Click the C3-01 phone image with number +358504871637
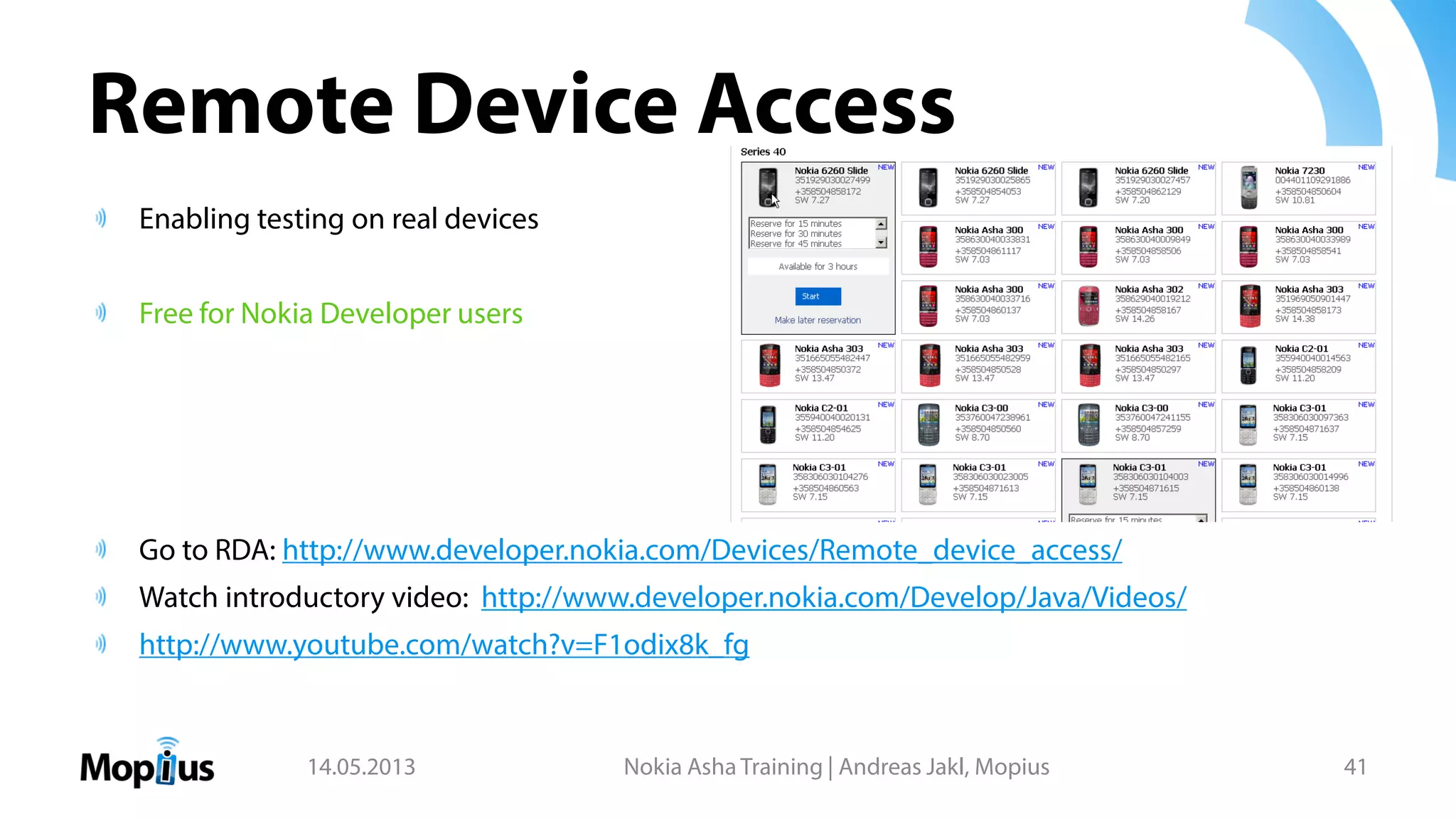 [x=1248, y=425]
